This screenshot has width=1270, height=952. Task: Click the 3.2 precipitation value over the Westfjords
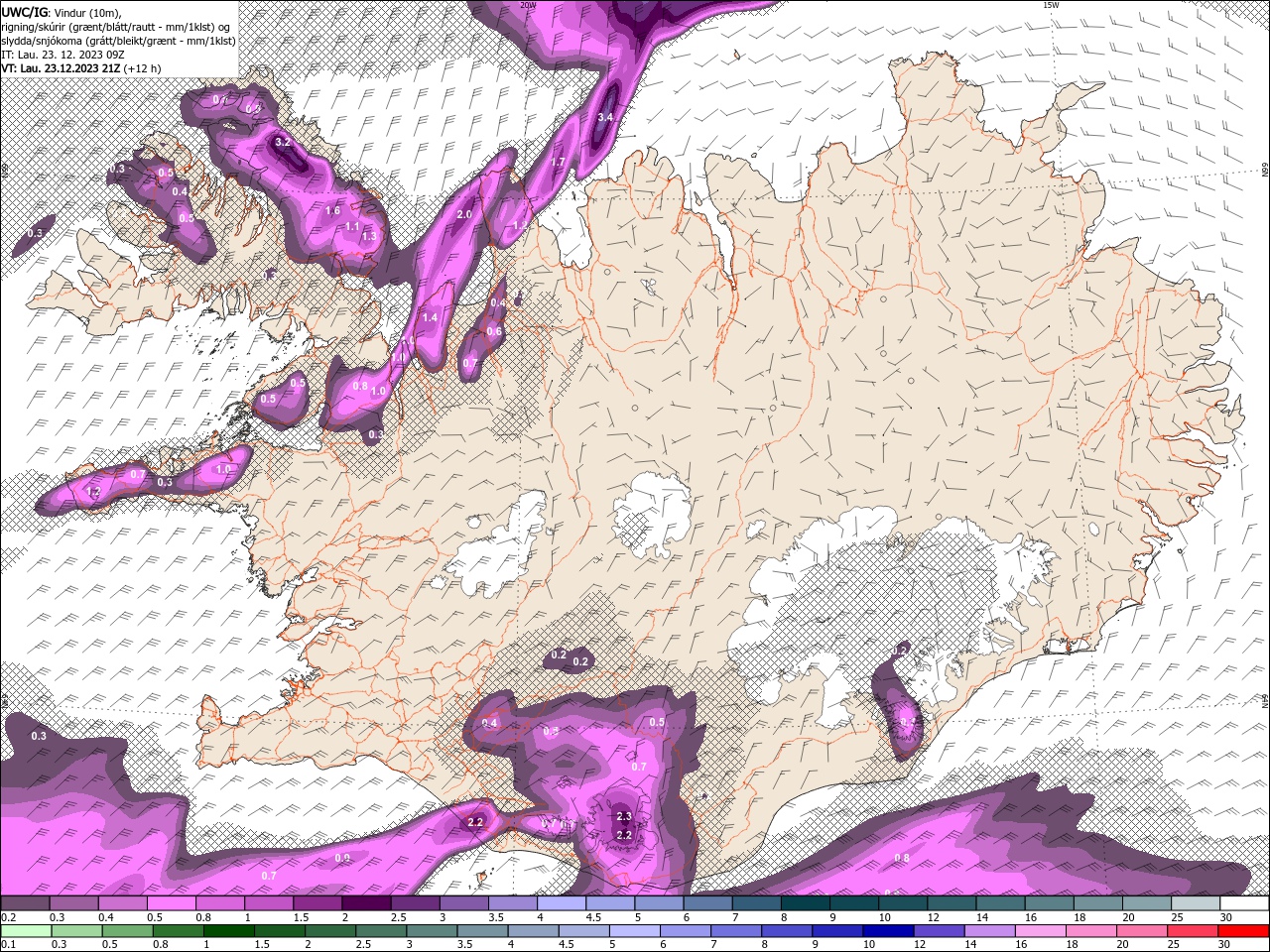pos(283,142)
